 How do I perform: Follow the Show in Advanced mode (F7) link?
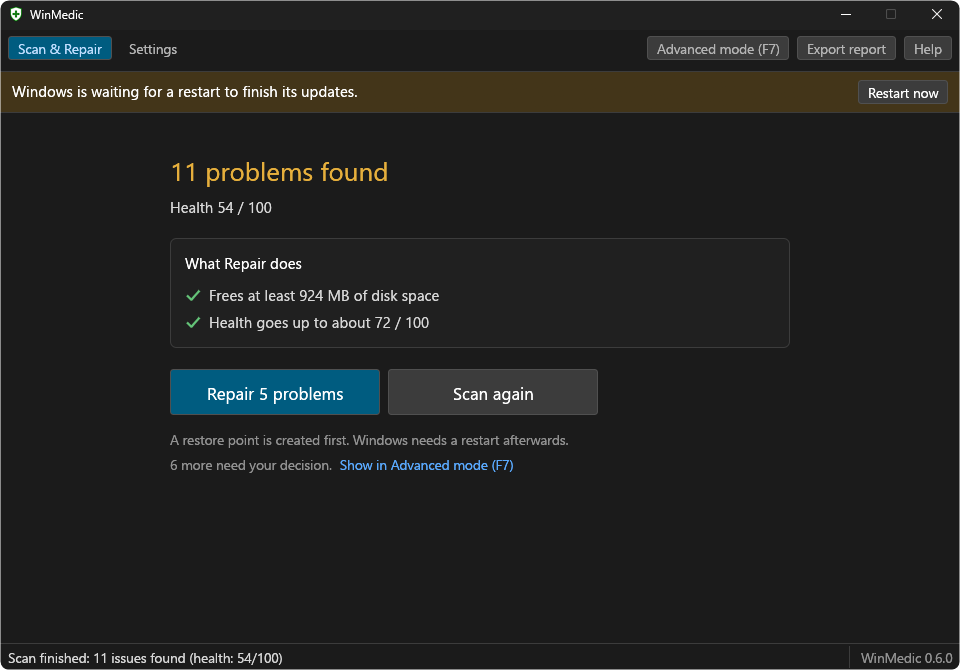[x=426, y=465]
